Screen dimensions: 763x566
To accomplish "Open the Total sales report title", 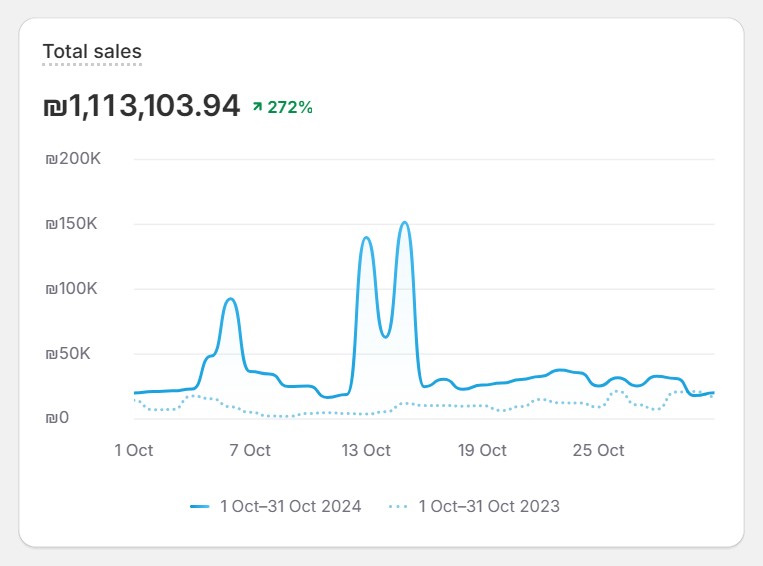I will [92, 51].
